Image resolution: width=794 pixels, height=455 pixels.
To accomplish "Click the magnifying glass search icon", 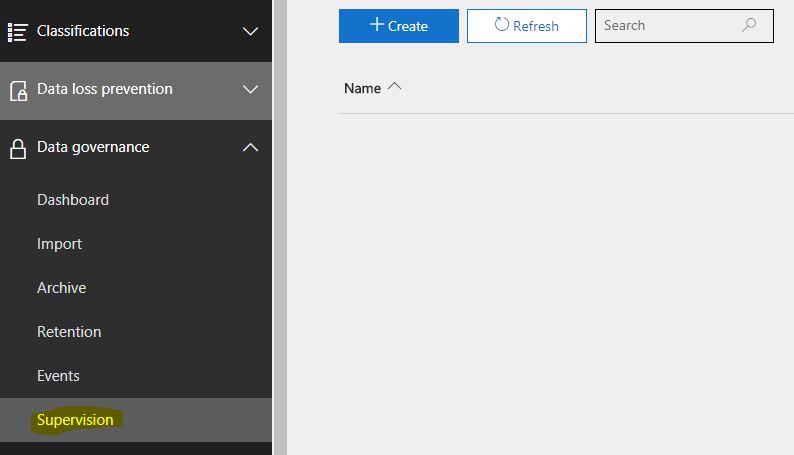I will point(749,25).
